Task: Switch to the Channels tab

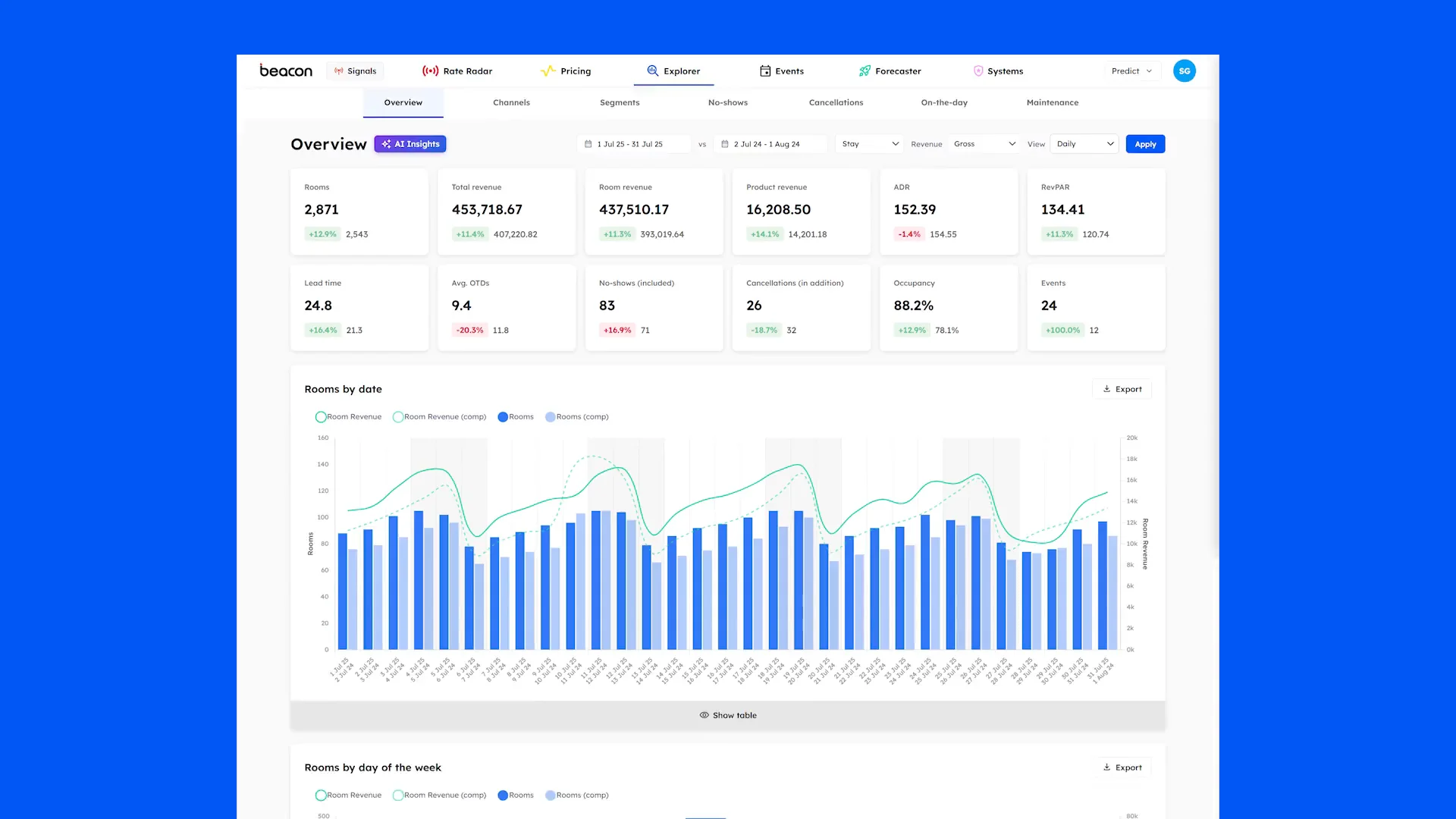Action: click(511, 102)
